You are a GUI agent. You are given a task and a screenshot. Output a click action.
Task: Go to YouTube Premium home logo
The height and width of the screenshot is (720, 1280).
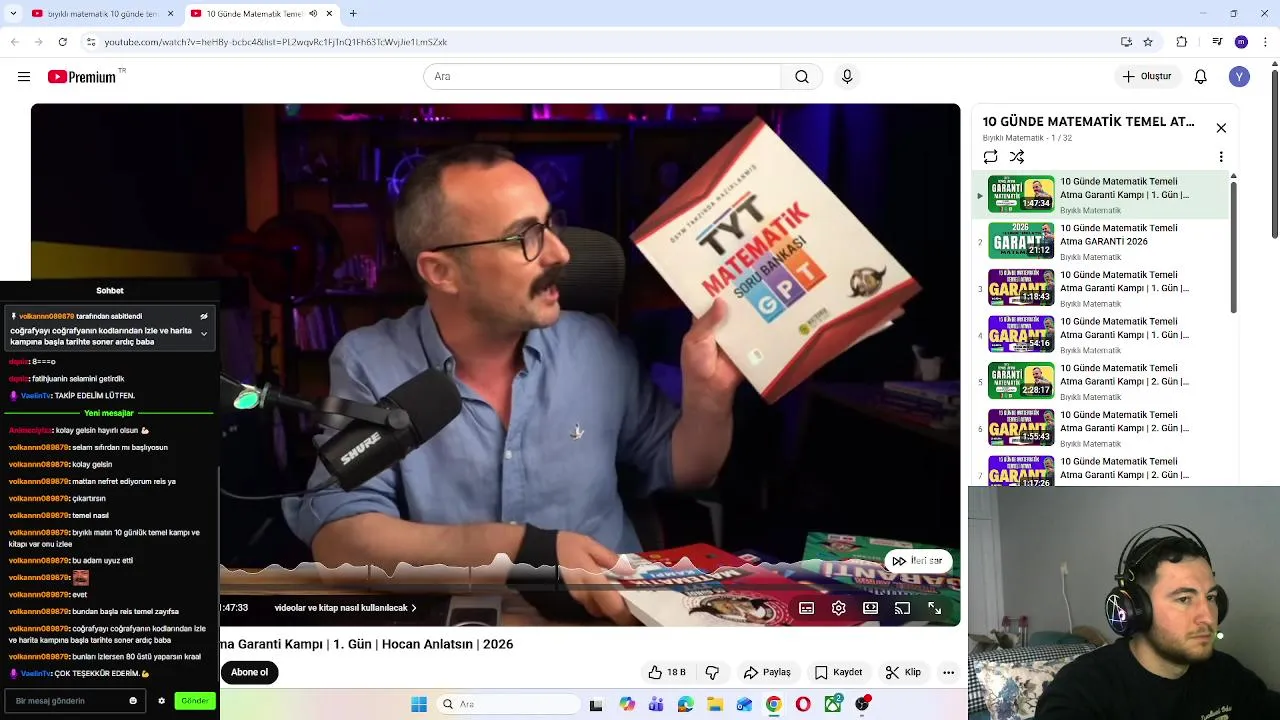pos(84,77)
